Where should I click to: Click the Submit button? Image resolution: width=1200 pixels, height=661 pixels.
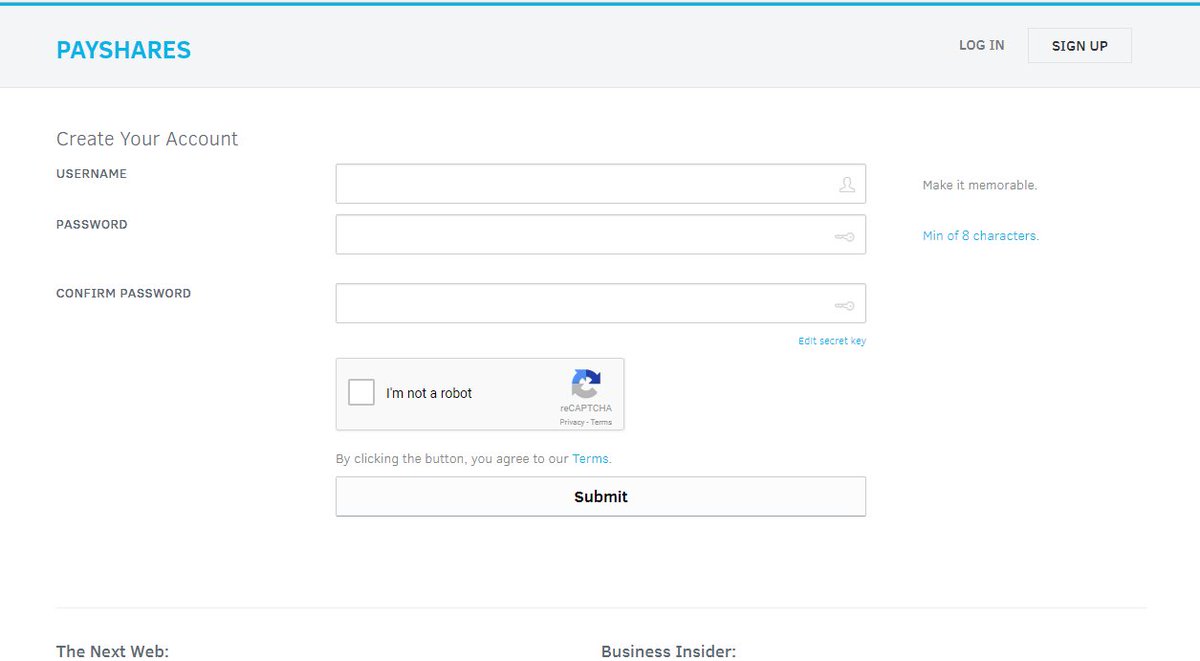click(x=600, y=496)
